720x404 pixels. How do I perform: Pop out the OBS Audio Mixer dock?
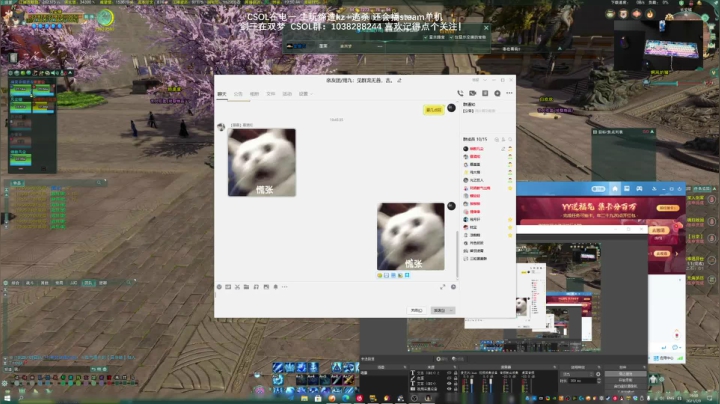(554, 367)
